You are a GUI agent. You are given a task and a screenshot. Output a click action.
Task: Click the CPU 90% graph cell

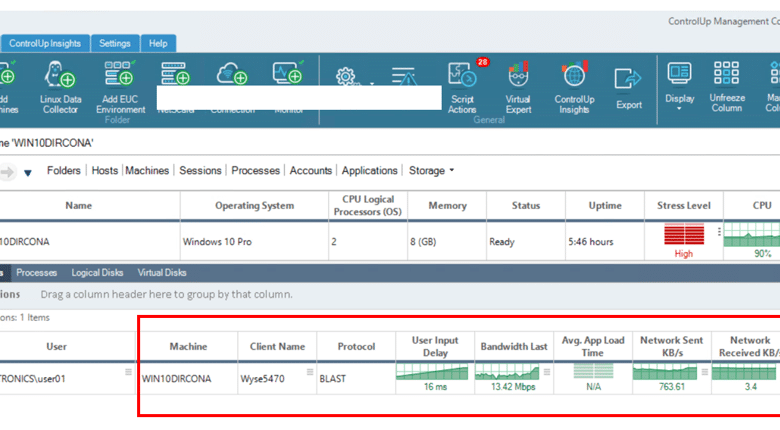coord(752,241)
